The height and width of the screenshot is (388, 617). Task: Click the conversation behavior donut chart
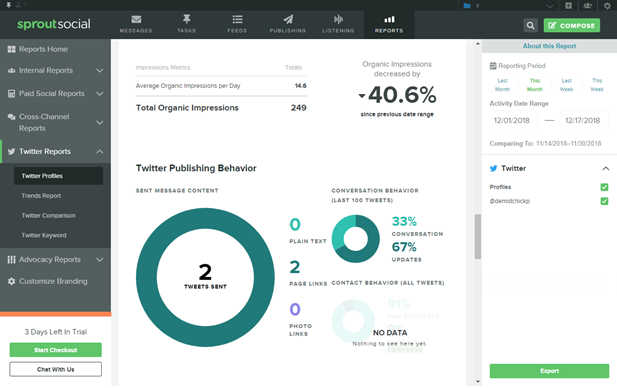[356, 238]
